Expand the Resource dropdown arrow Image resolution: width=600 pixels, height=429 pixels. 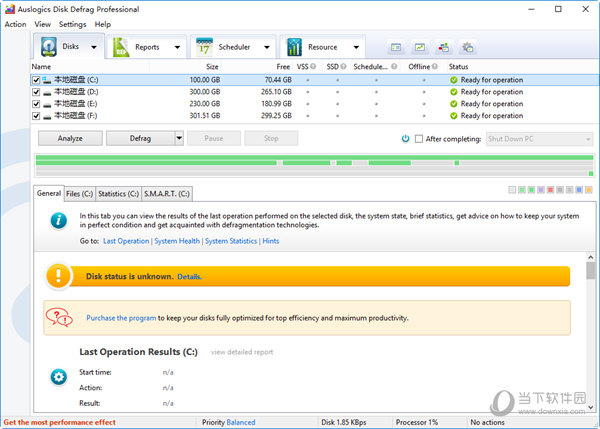[x=356, y=47]
